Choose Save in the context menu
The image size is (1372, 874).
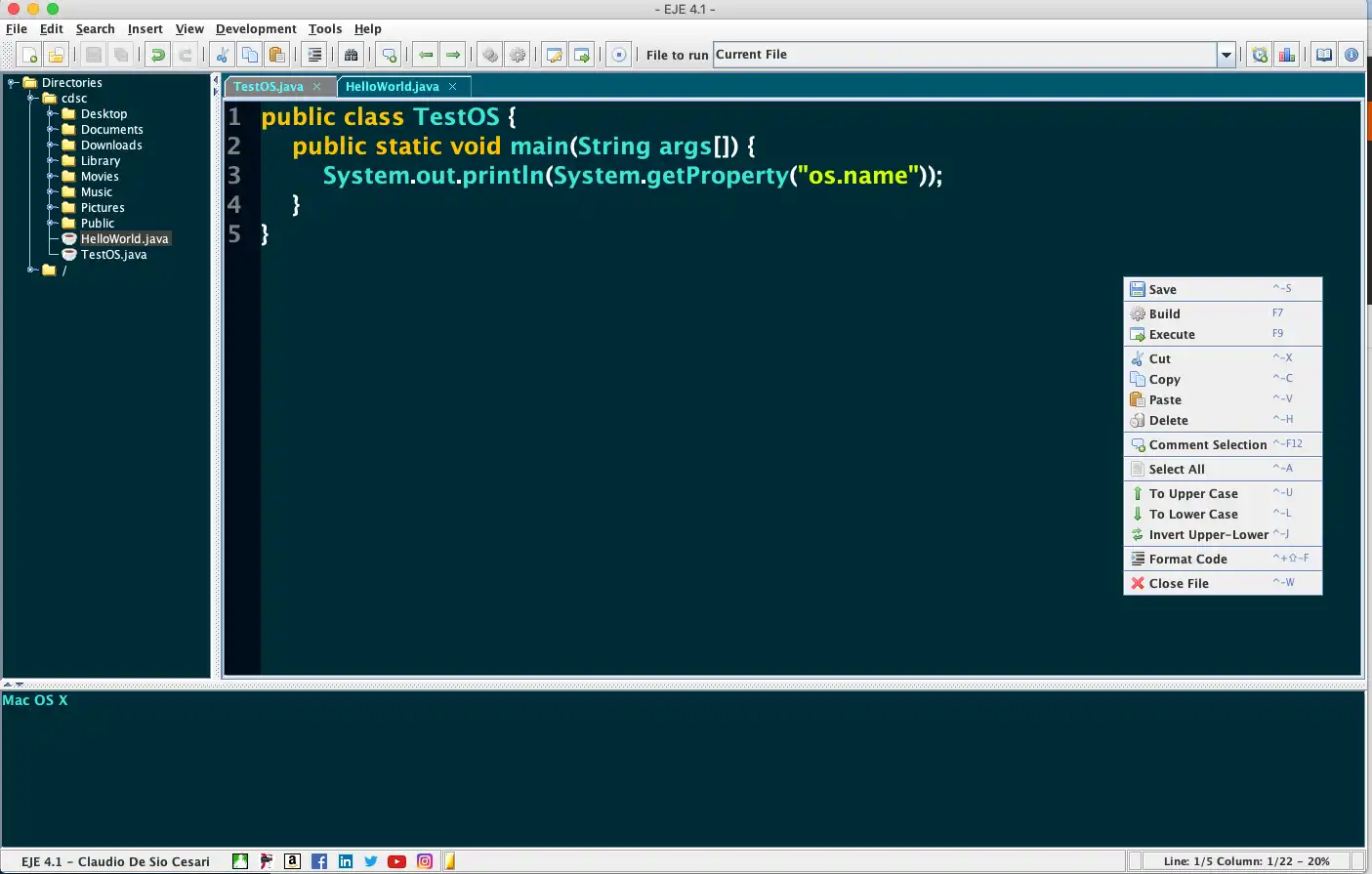(x=1223, y=289)
